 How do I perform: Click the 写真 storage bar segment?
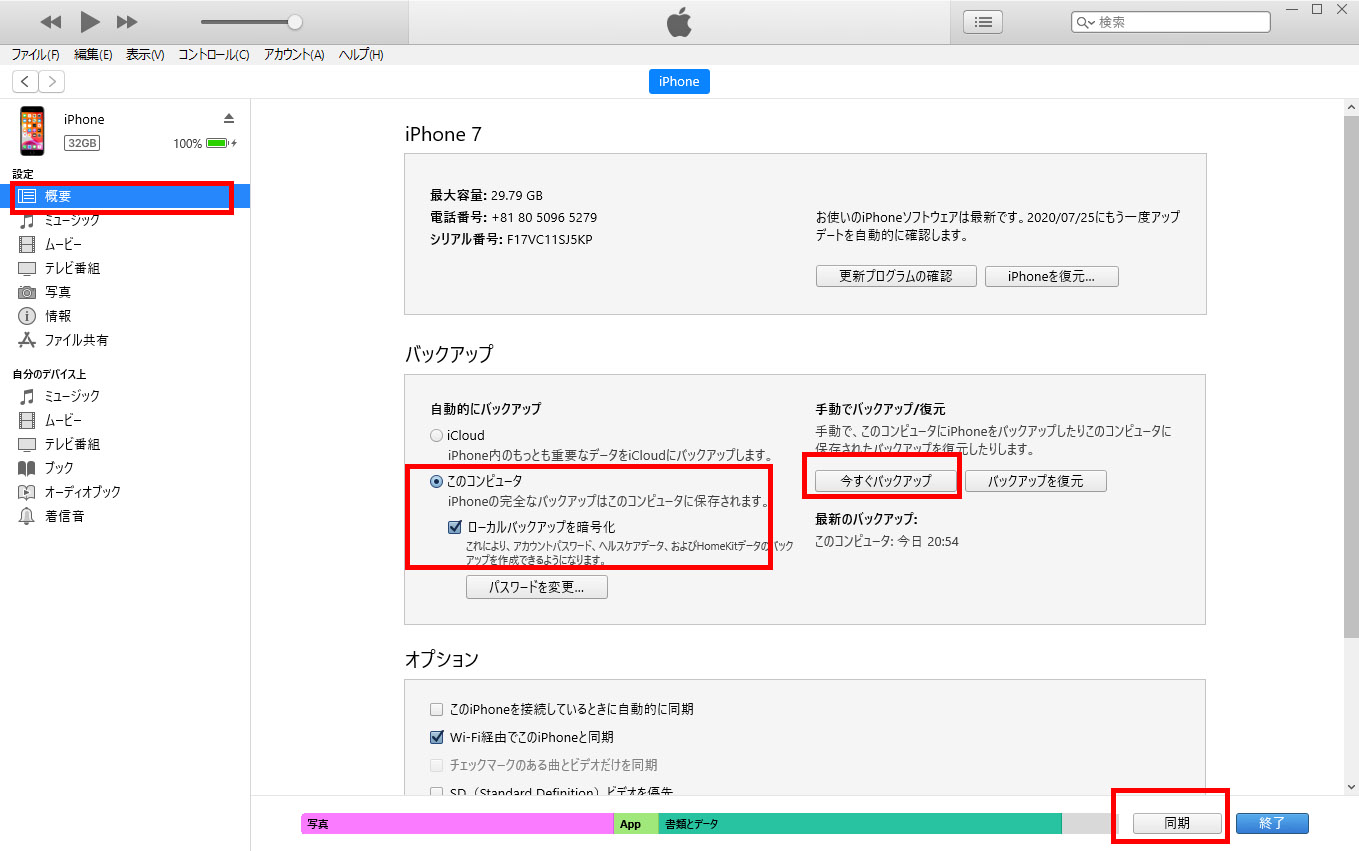point(457,824)
